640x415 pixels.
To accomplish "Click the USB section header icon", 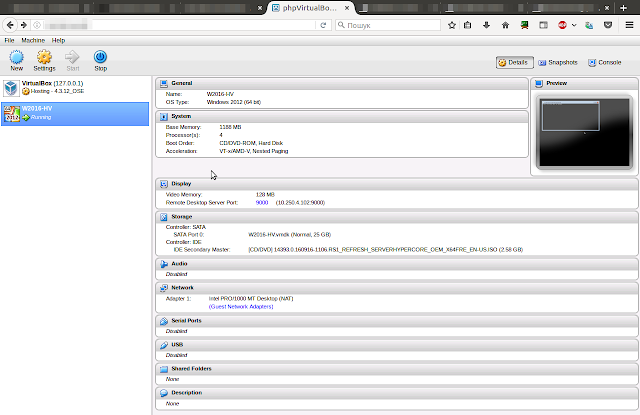I will (x=164, y=344).
